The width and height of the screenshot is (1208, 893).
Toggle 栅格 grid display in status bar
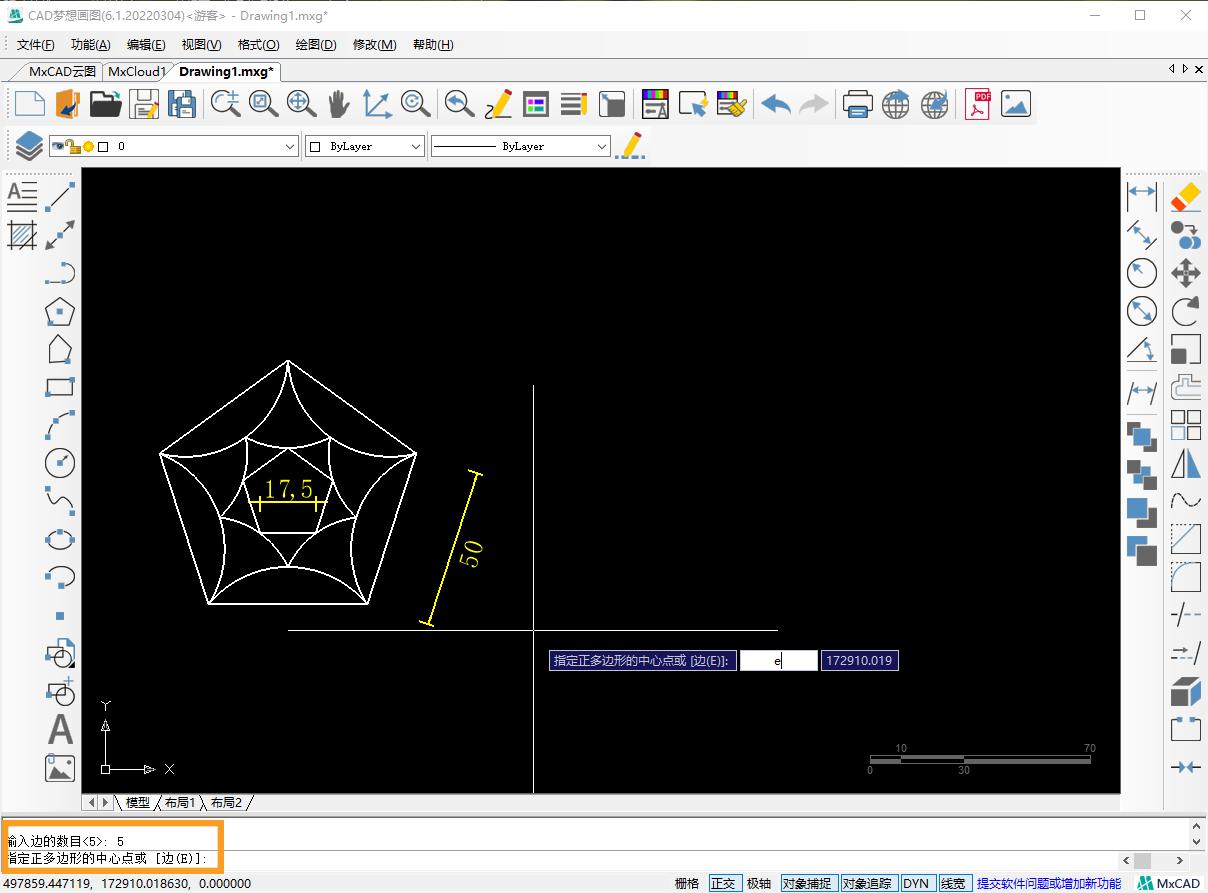[687, 883]
